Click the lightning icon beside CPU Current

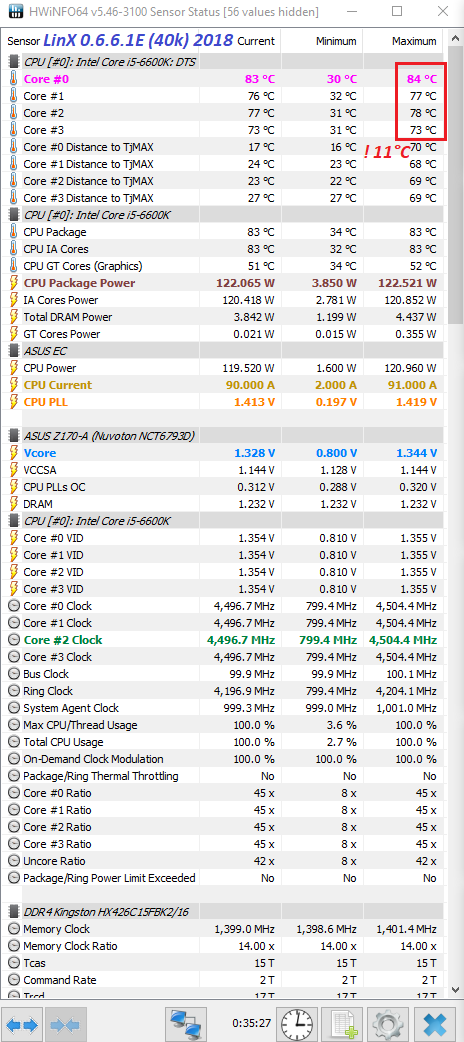13,385
